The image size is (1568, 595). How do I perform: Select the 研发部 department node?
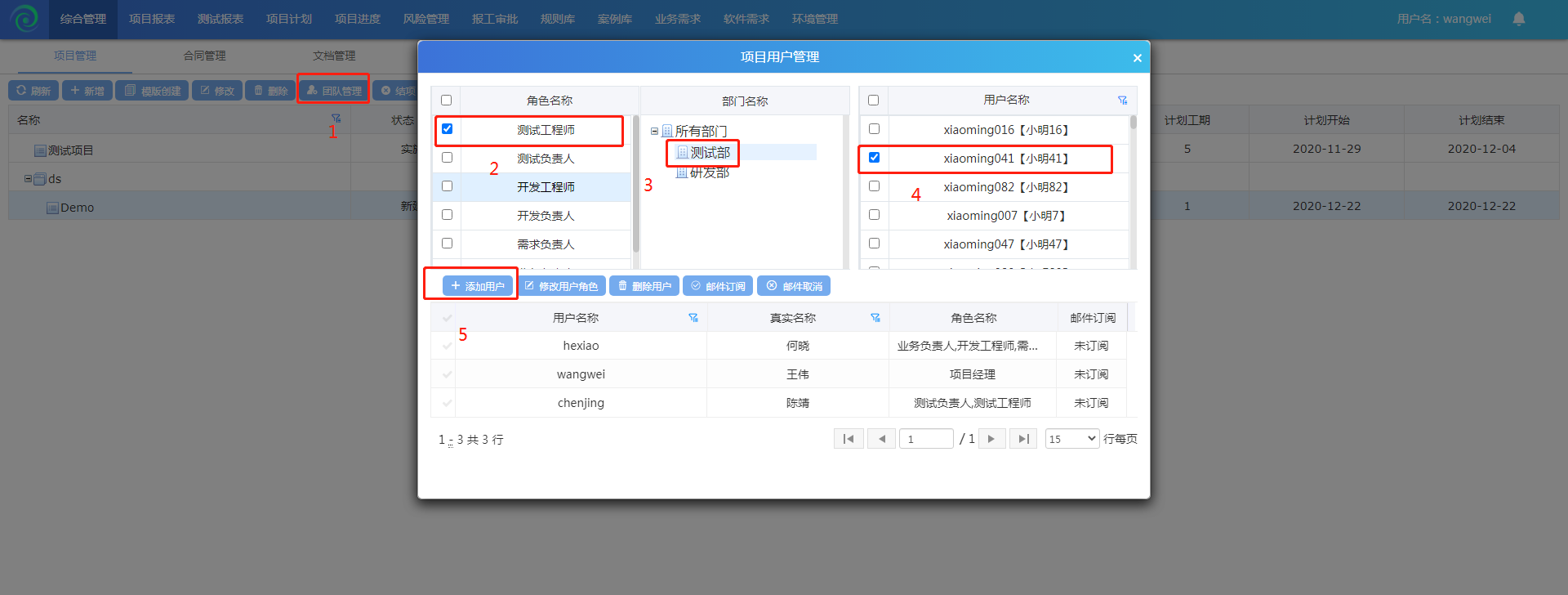click(709, 172)
